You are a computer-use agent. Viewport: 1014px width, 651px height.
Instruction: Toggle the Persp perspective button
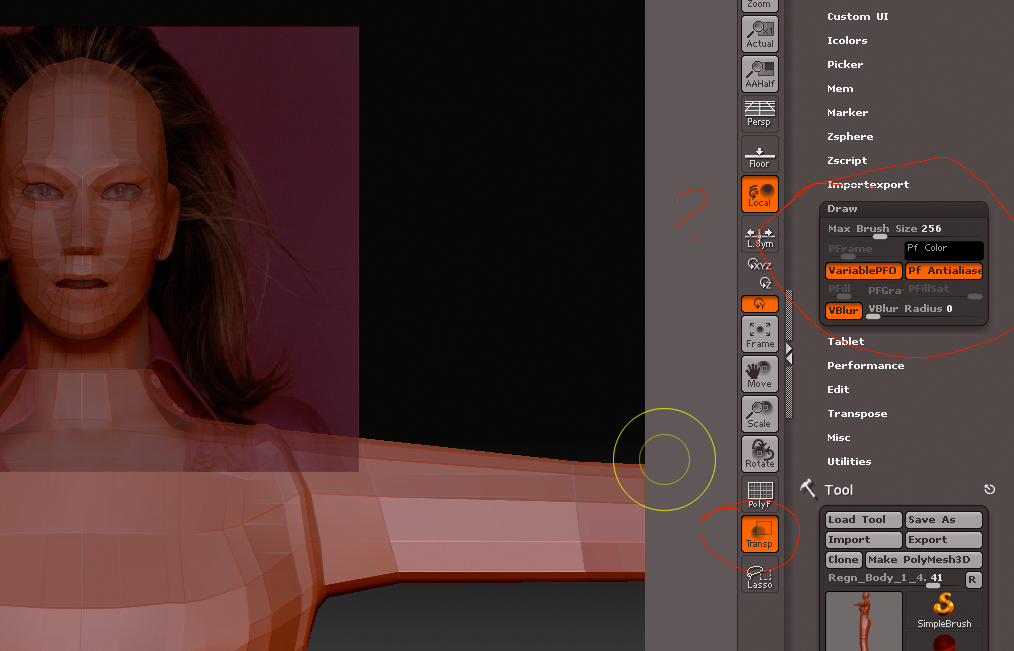[x=760, y=114]
